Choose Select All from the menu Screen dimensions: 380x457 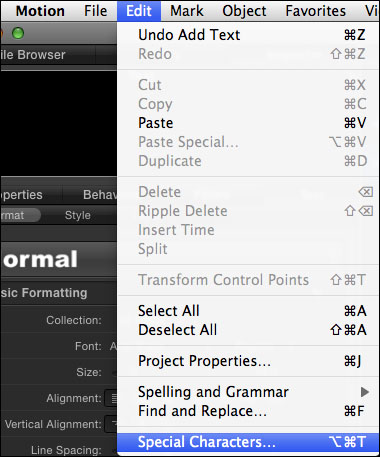pos(248,311)
